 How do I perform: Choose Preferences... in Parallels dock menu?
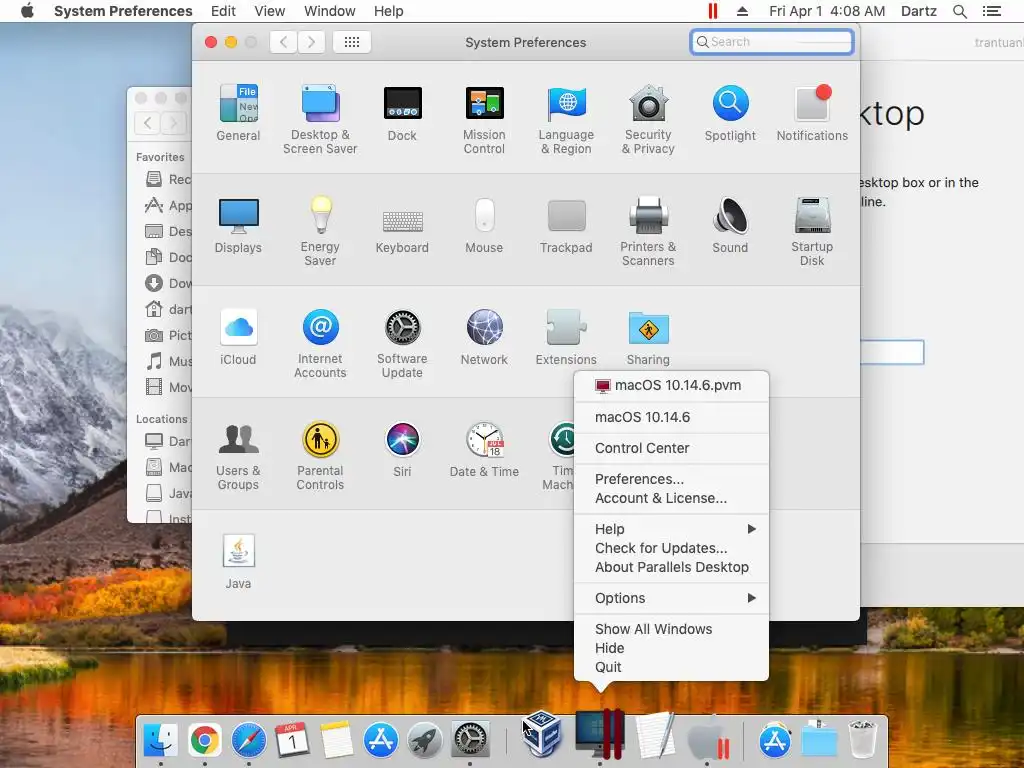[671, 479]
